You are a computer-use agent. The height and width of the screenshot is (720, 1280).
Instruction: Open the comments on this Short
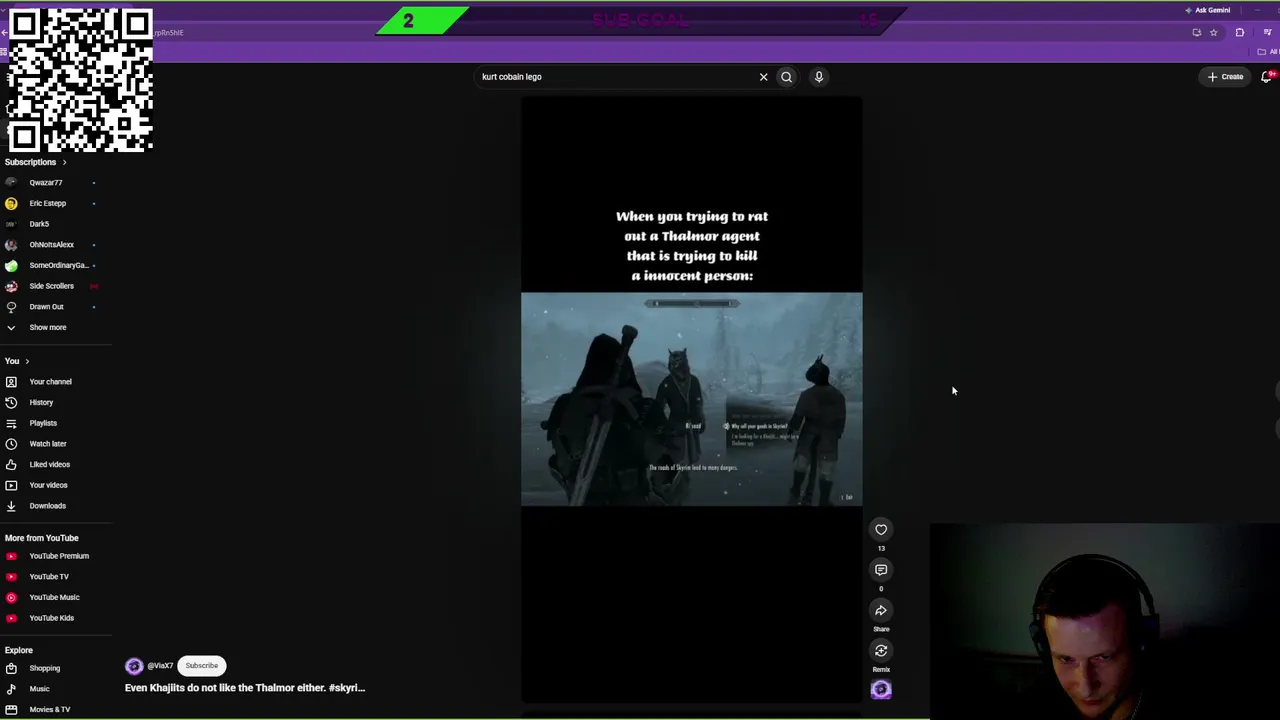click(881, 570)
